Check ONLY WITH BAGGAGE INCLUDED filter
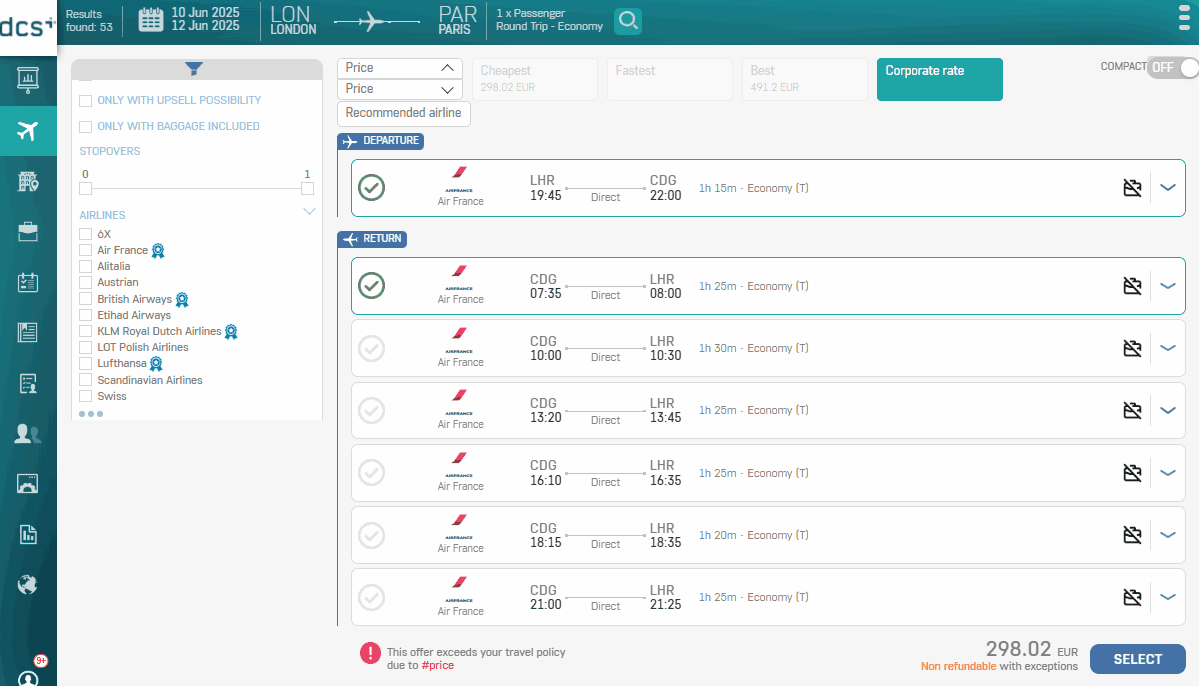 tap(85, 126)
